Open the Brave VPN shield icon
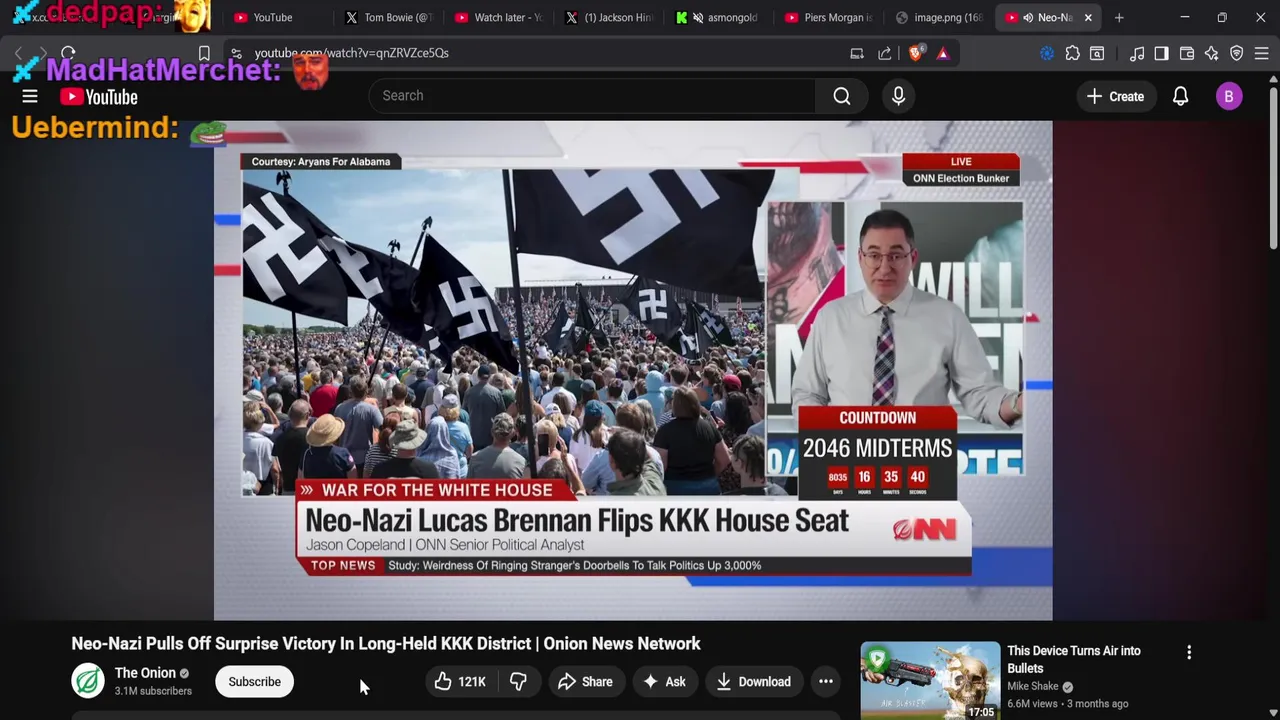Screen dimensions: 1280x720 point(1237,53)
